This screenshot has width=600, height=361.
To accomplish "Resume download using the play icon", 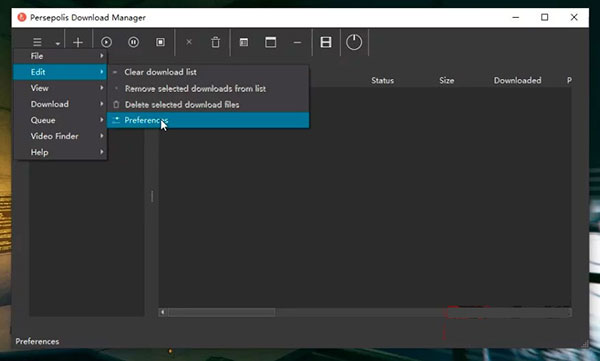I will coord(106,42).
